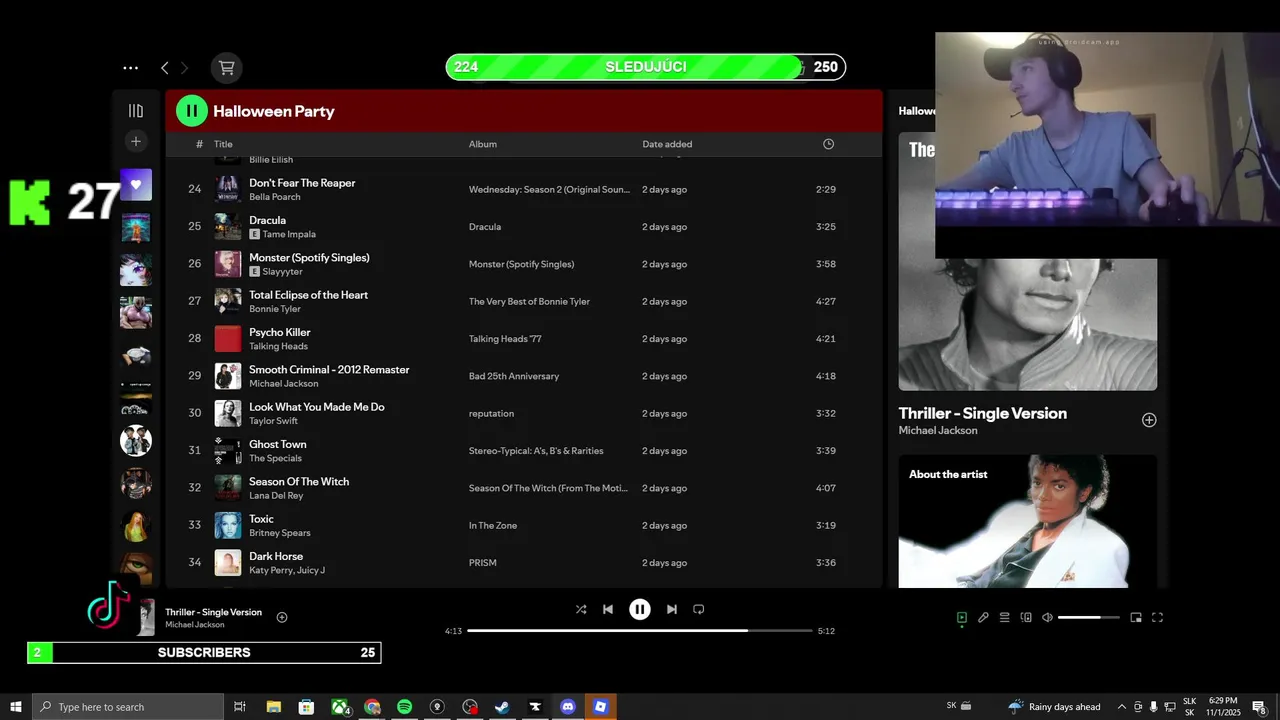Screen dimensions: 1280x720
Task: Toggle the Now Playing view icon
Action: (x=962, y=618)
